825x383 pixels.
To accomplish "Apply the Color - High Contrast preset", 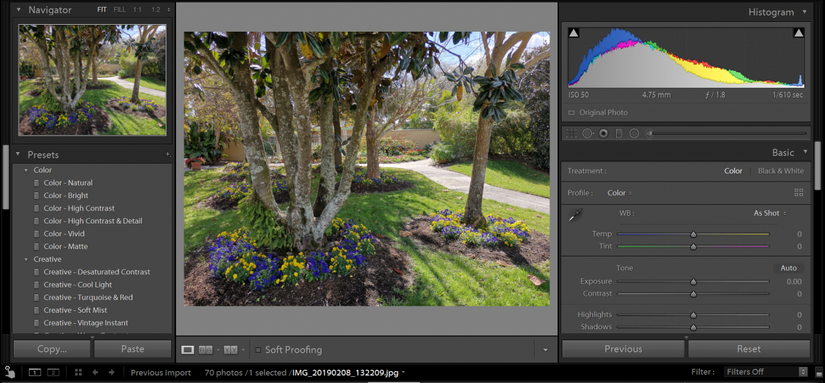I will pyautogui.click(x=79, y=208).
